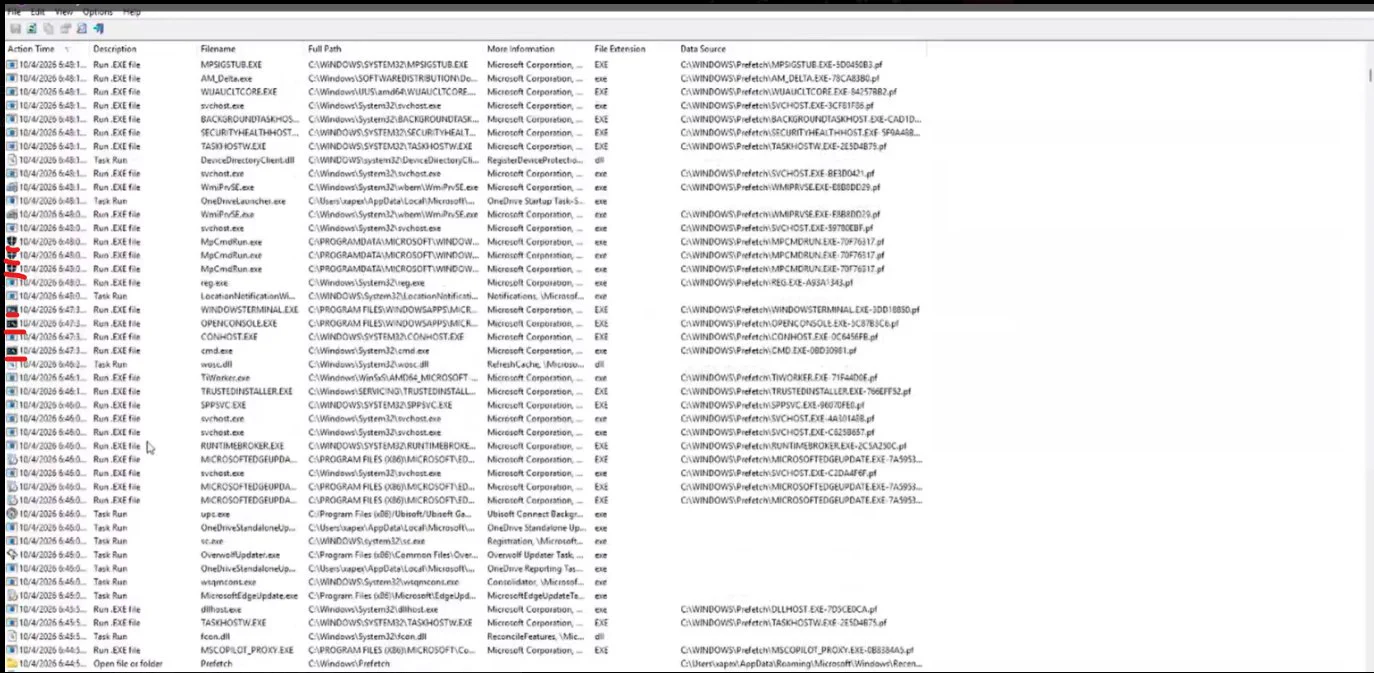Click the icon of the upc.exe row
This screenshot has height=673, width=1374.
[x=11, y=514]
